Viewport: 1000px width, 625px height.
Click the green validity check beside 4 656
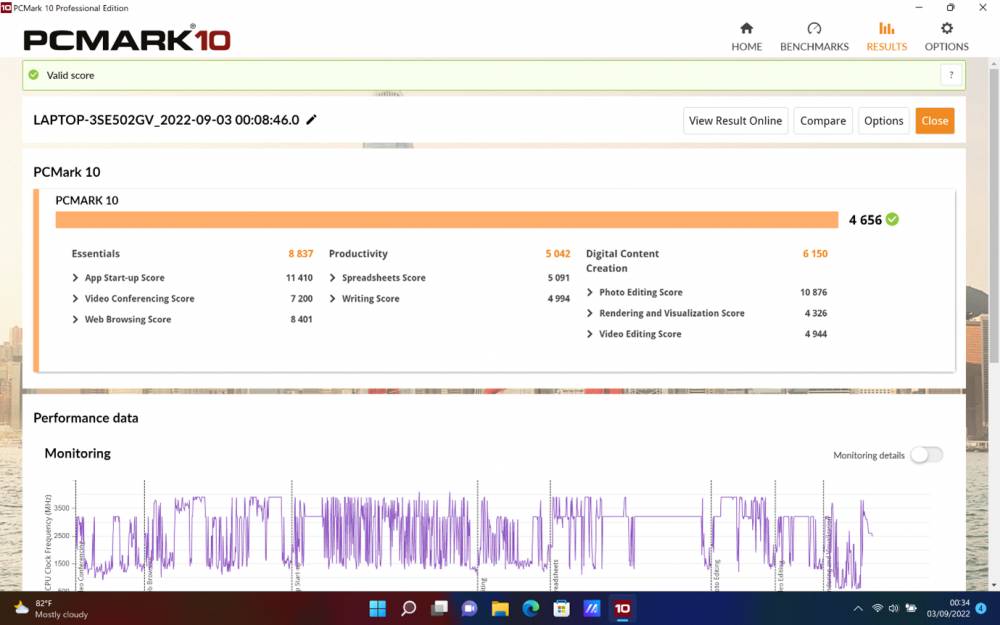pyautogui.click(x=892, y=219)
